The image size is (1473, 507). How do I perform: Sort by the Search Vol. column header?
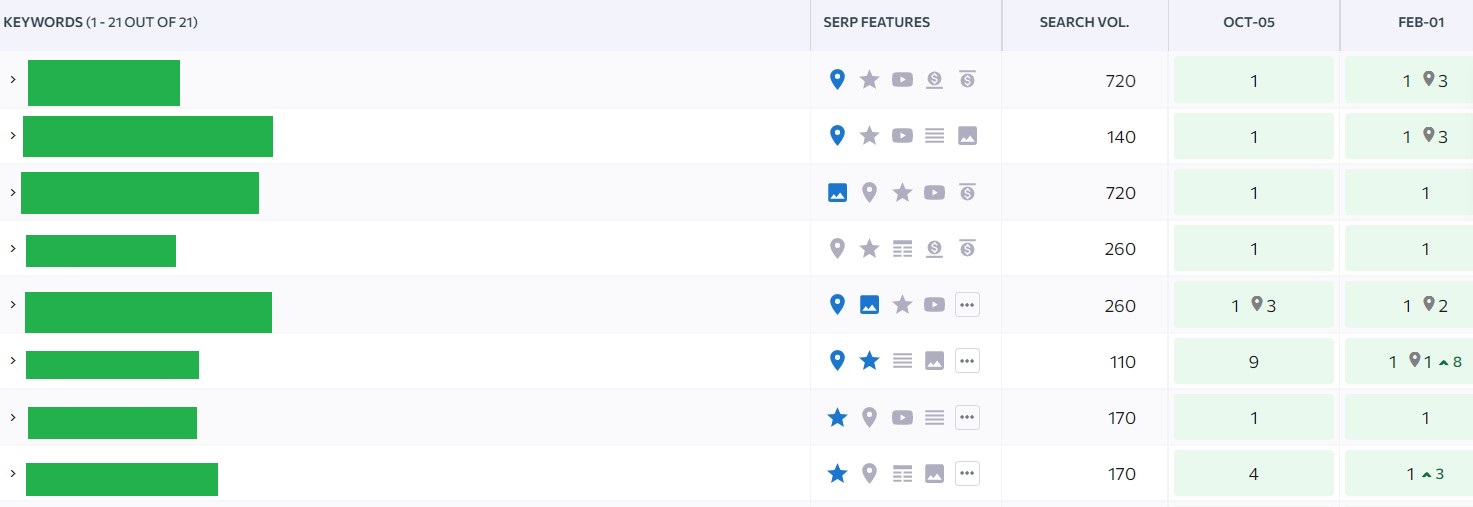click(1084, 22)
